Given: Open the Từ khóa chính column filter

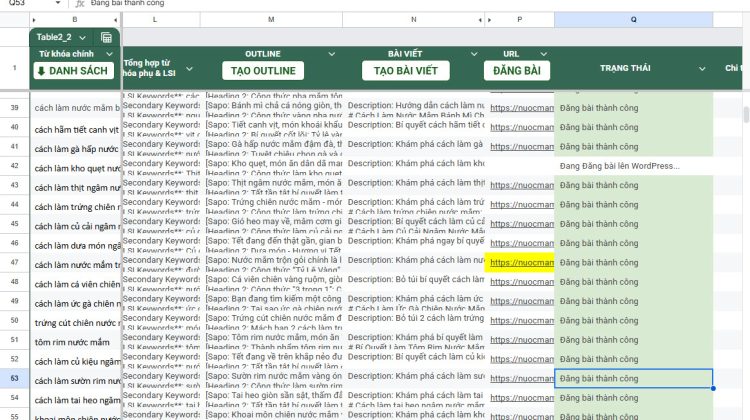Looking at the screenshot, I should (109, 53).
